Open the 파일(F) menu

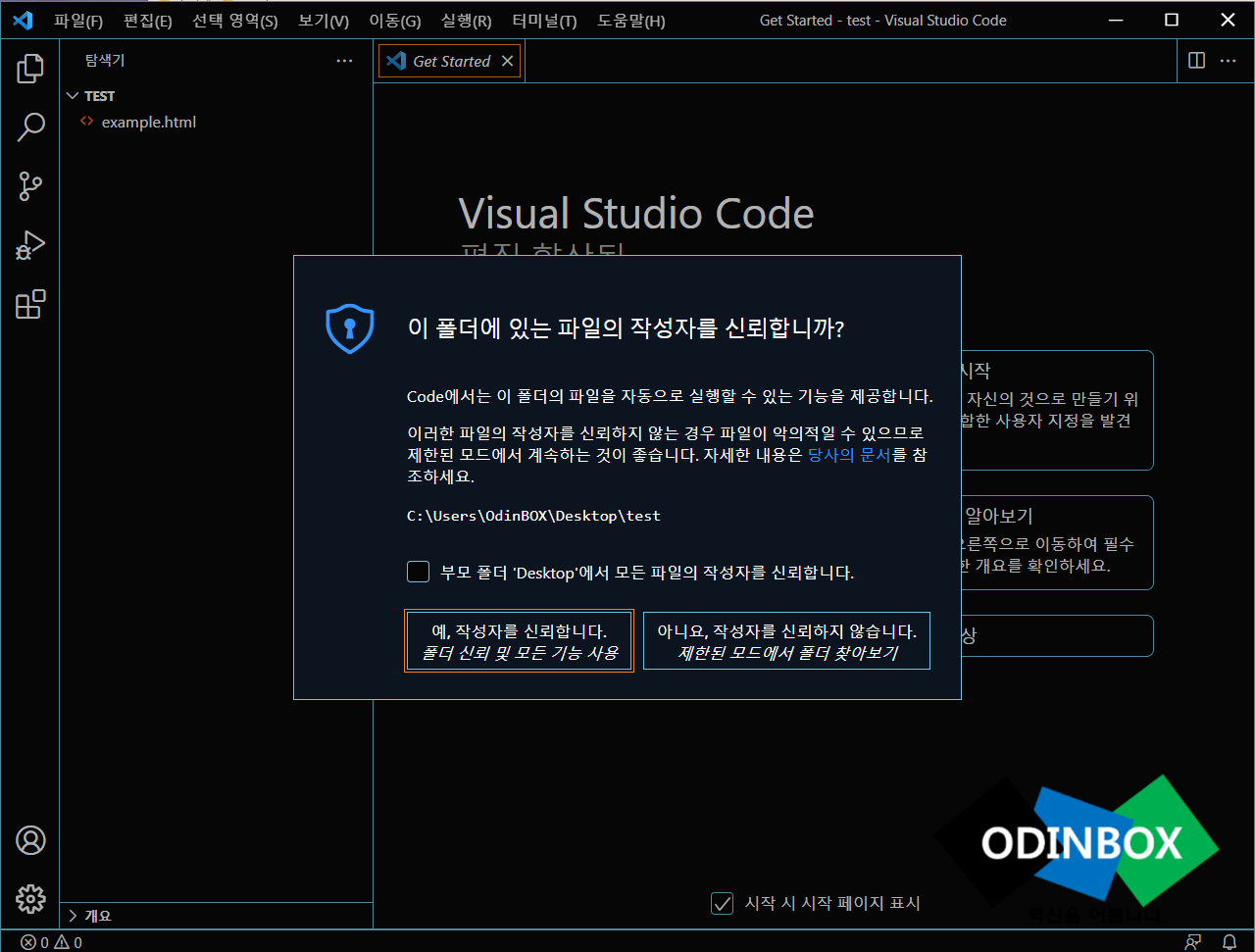click(78, 21)
